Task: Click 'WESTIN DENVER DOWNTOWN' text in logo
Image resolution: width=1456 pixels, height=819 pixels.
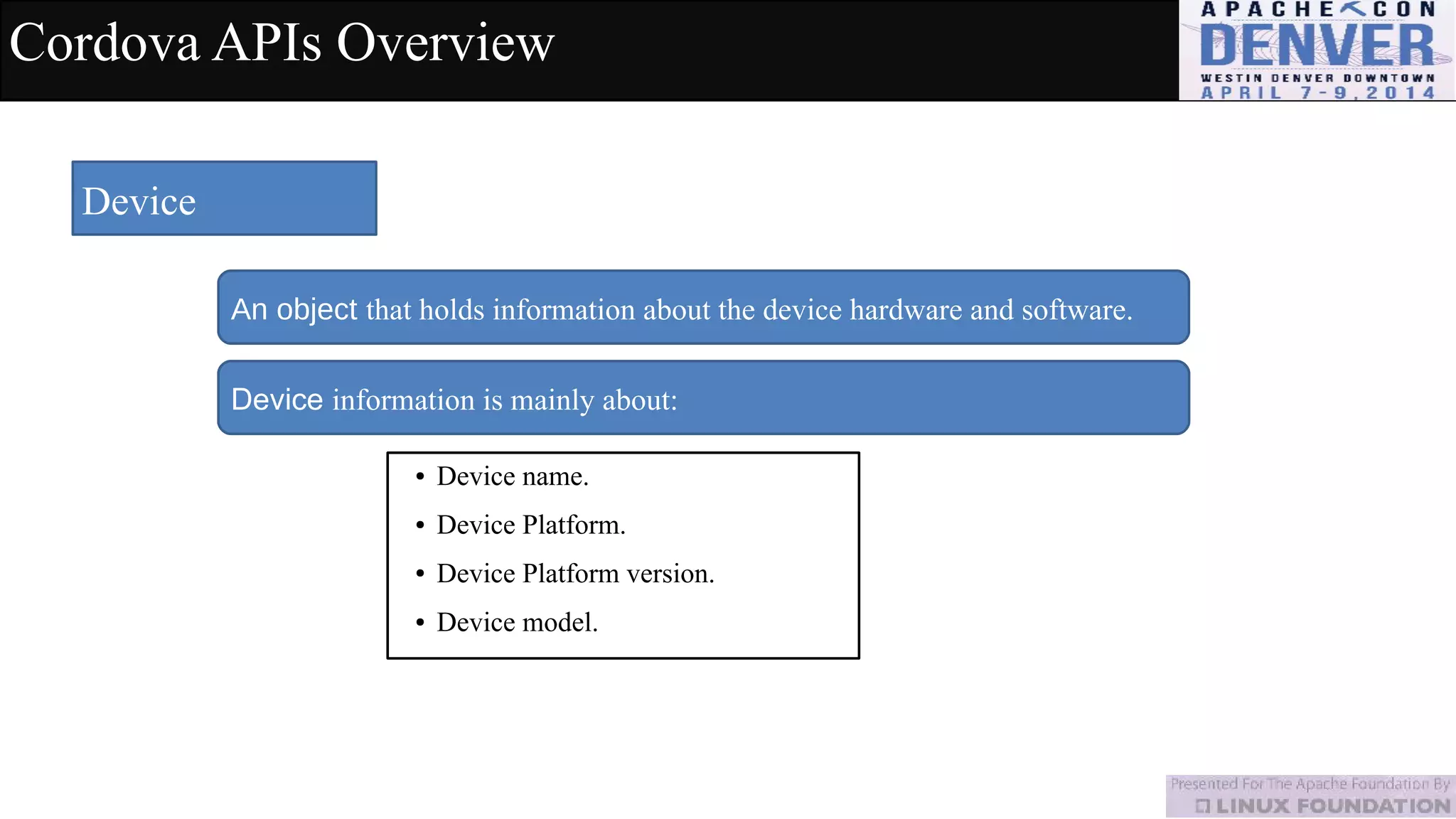Action: pyautogui.click(x=1317, y=77)
